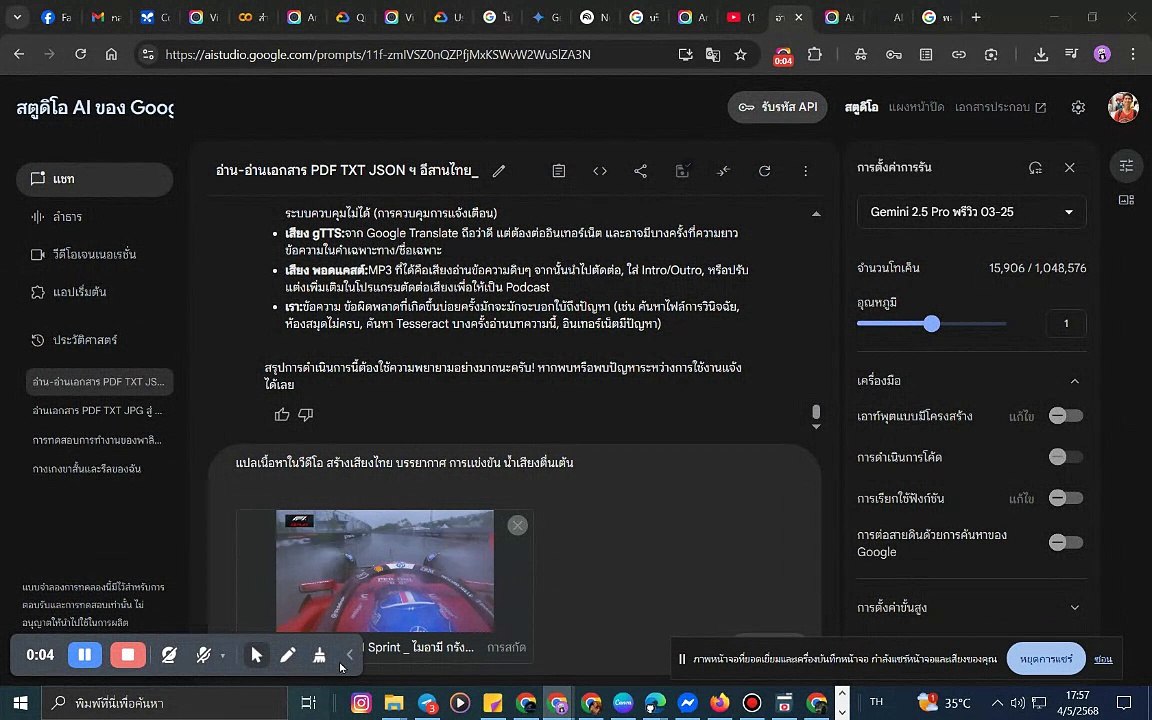This screenshot has width=1152, height=720.
Task: Open the settings gear icon in header
Action: point(1078,107)
